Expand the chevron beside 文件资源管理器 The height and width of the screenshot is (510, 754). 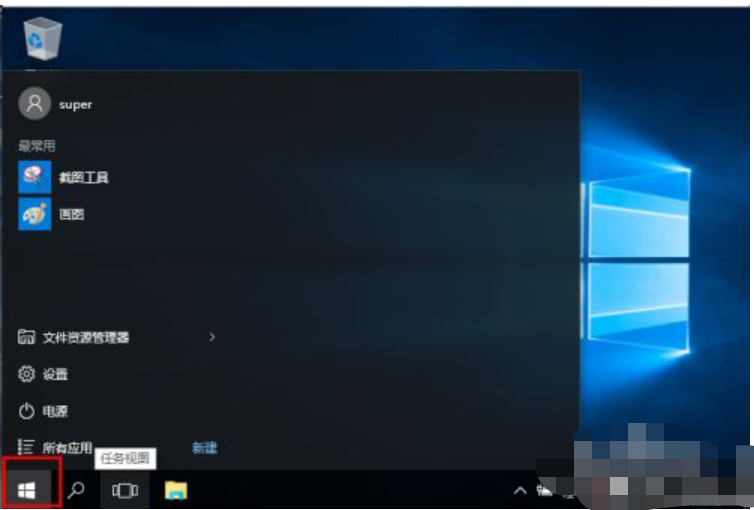[212, 337]
